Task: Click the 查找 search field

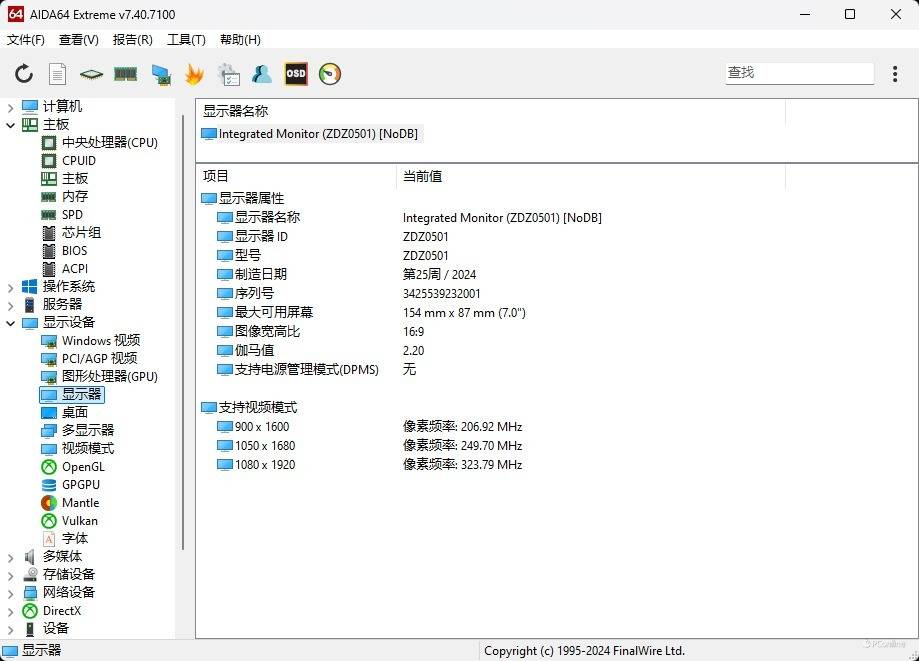Action: 799,73
